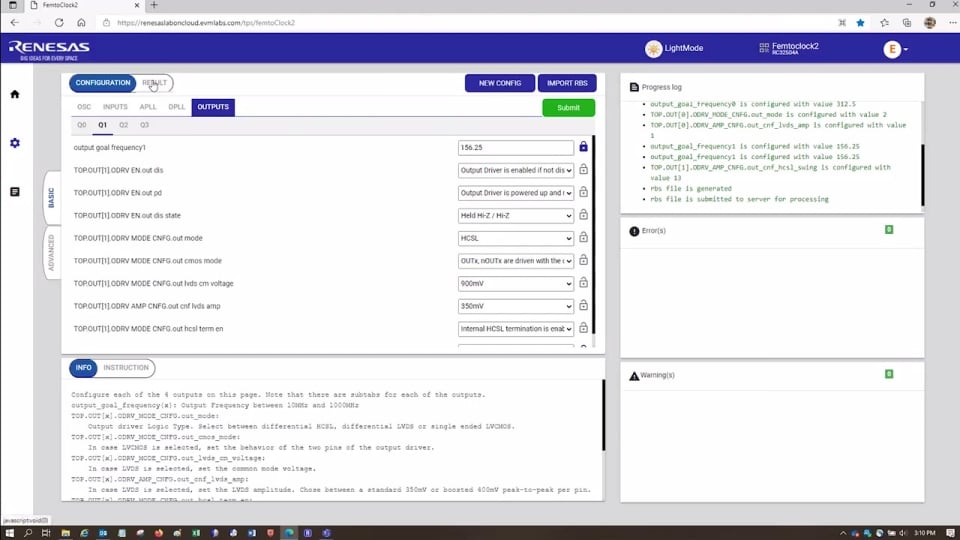Click the Error(s) exclamation icon

[x=634, y=231]
